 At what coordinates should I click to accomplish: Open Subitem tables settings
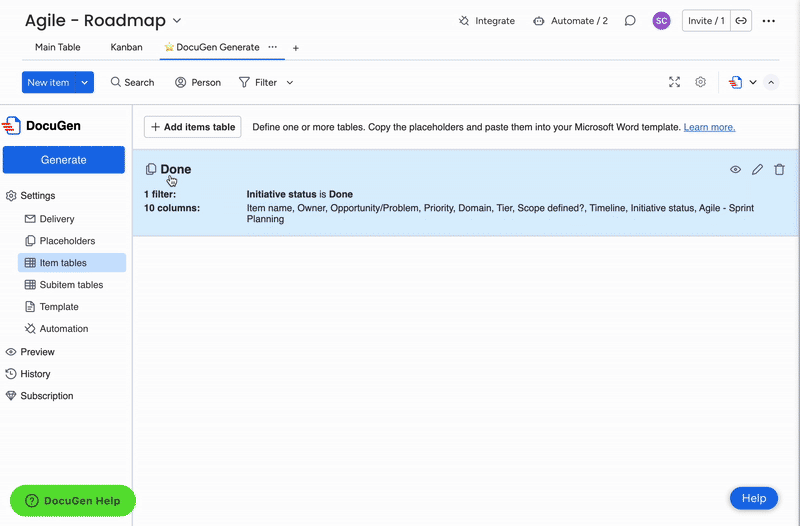click(64, 285)
